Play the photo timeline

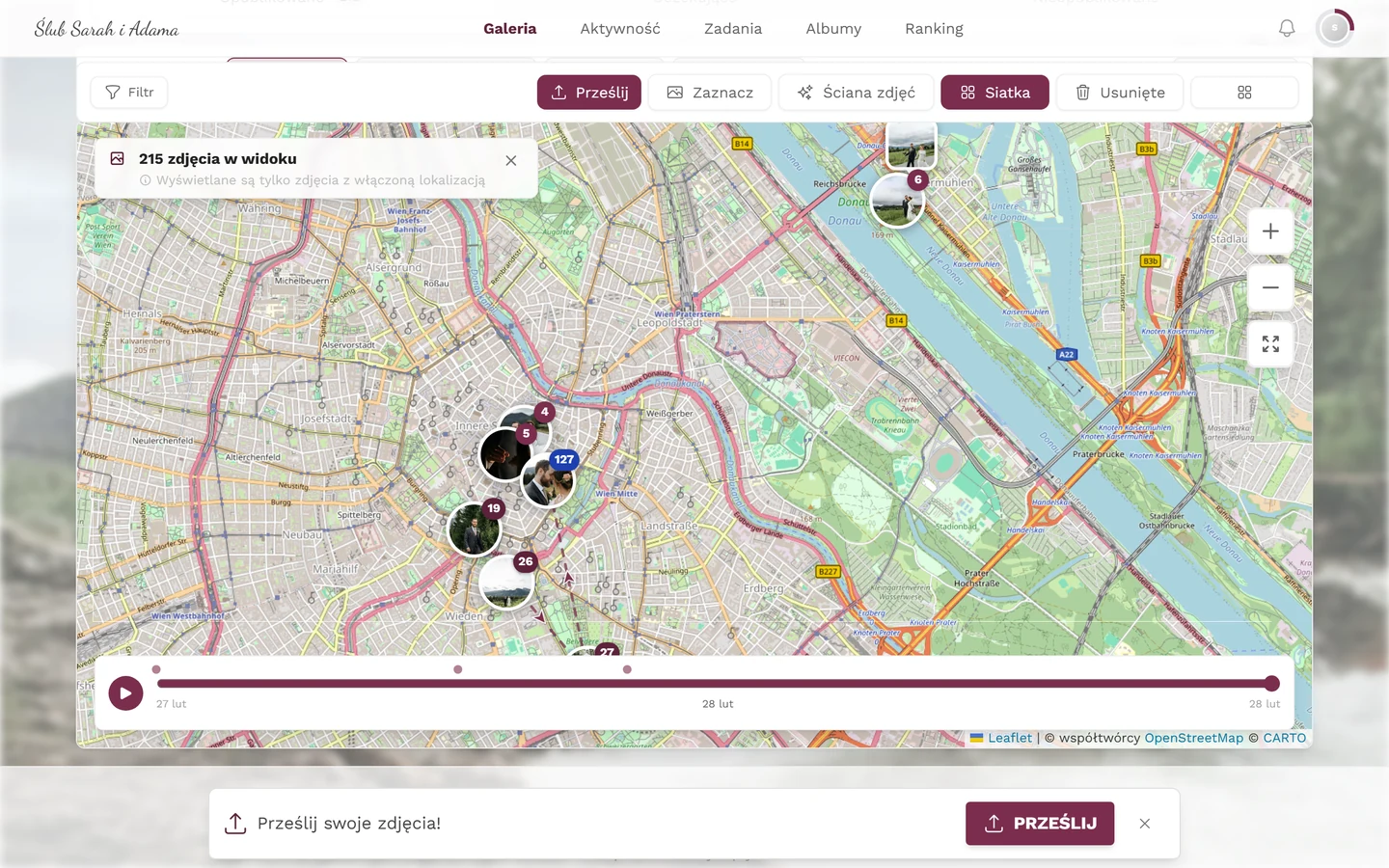tap(125, 692)
